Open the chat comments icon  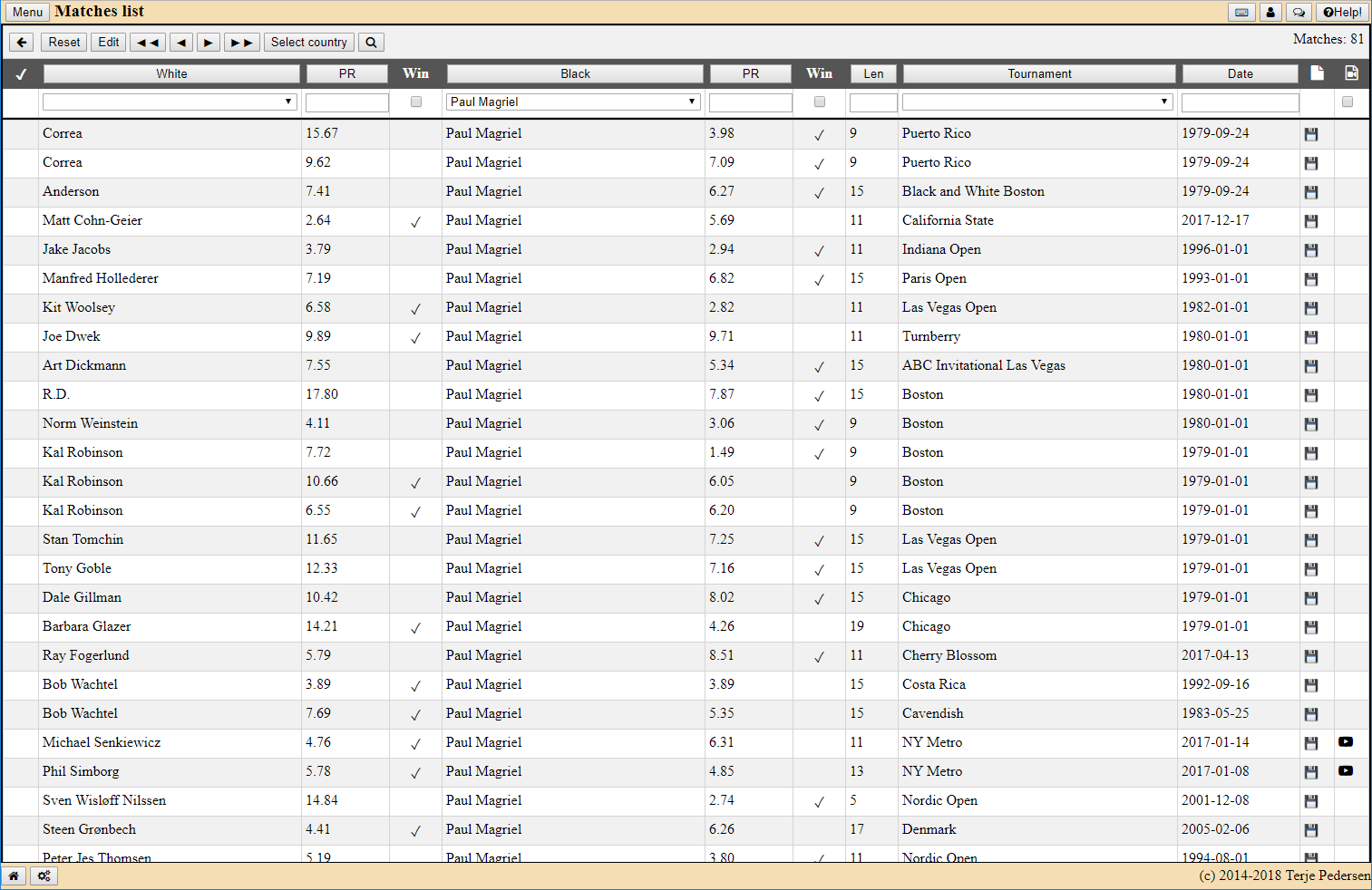coord(1299,13)
